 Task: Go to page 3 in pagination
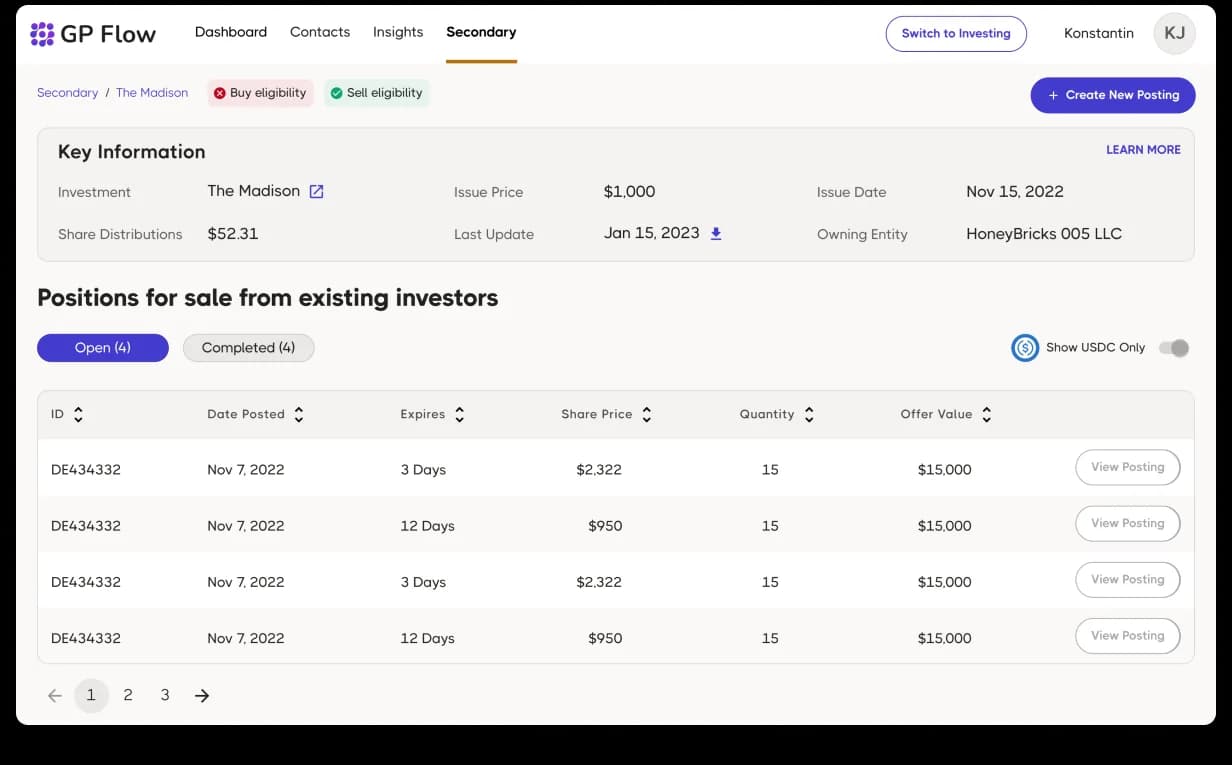(165, 695)
